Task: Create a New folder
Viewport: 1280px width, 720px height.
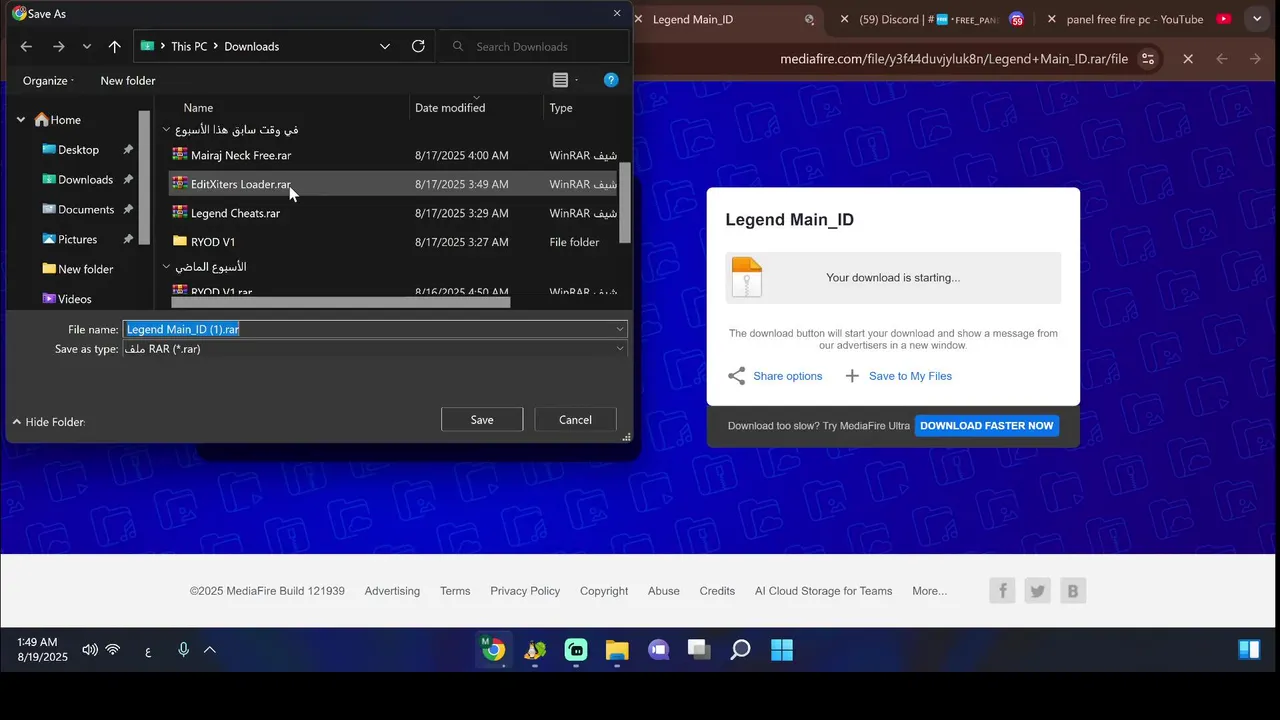Action: pos(128,80)
